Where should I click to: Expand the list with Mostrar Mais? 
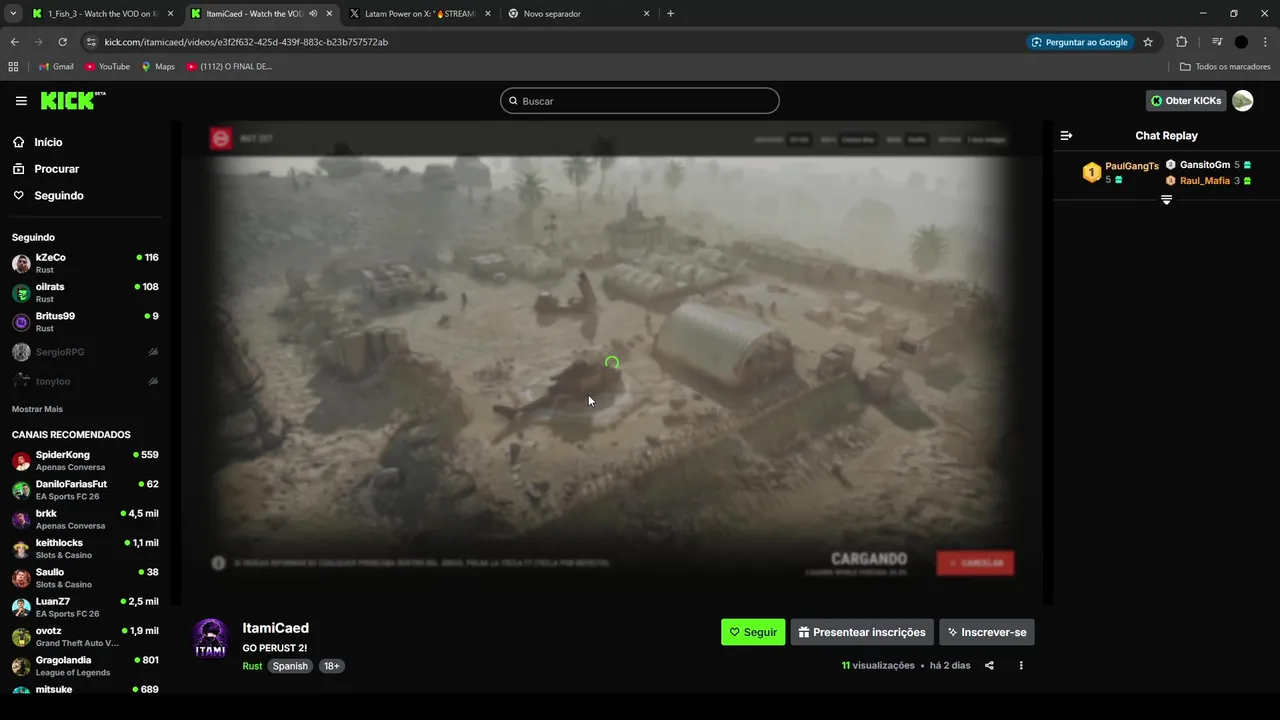37,409
